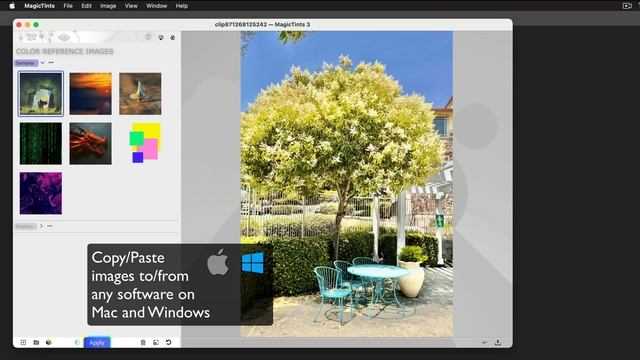Open the Apple menu
The image size is (640, 360).
click(12, 6)
